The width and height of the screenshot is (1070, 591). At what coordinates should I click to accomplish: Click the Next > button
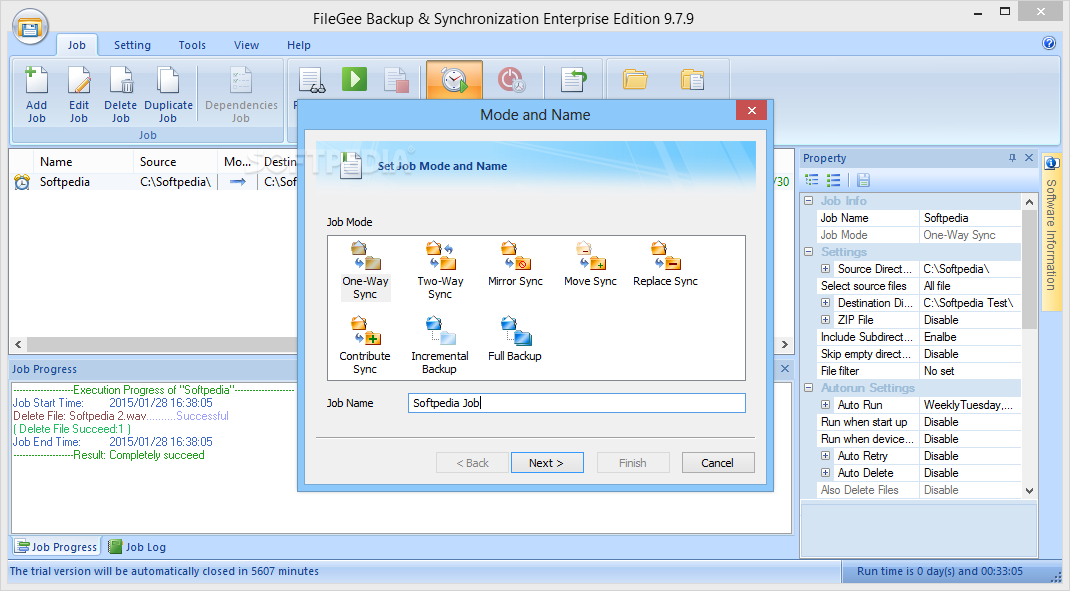pyautogui.click(x=547, y=463)
